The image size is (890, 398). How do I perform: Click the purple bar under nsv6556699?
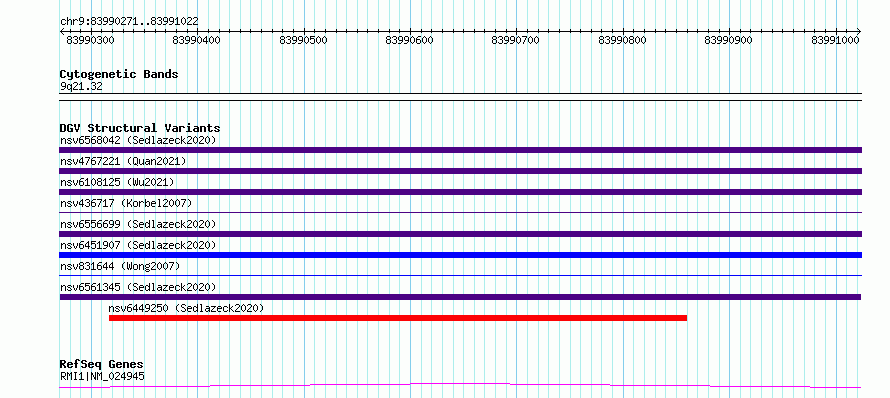[460, 234]
